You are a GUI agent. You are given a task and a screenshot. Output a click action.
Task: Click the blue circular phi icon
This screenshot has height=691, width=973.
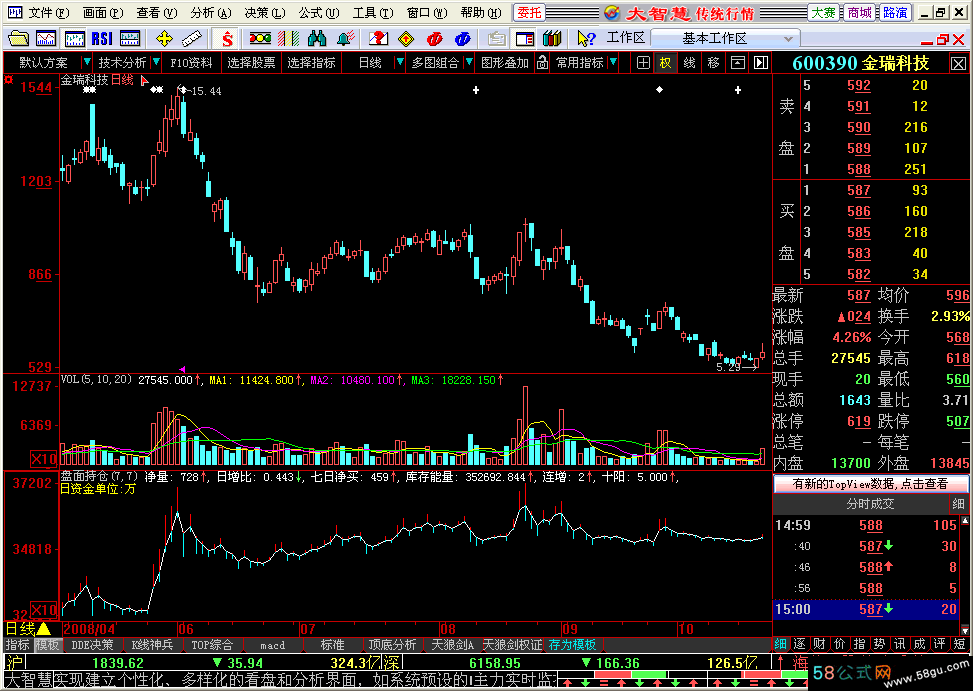click(463, 38)
